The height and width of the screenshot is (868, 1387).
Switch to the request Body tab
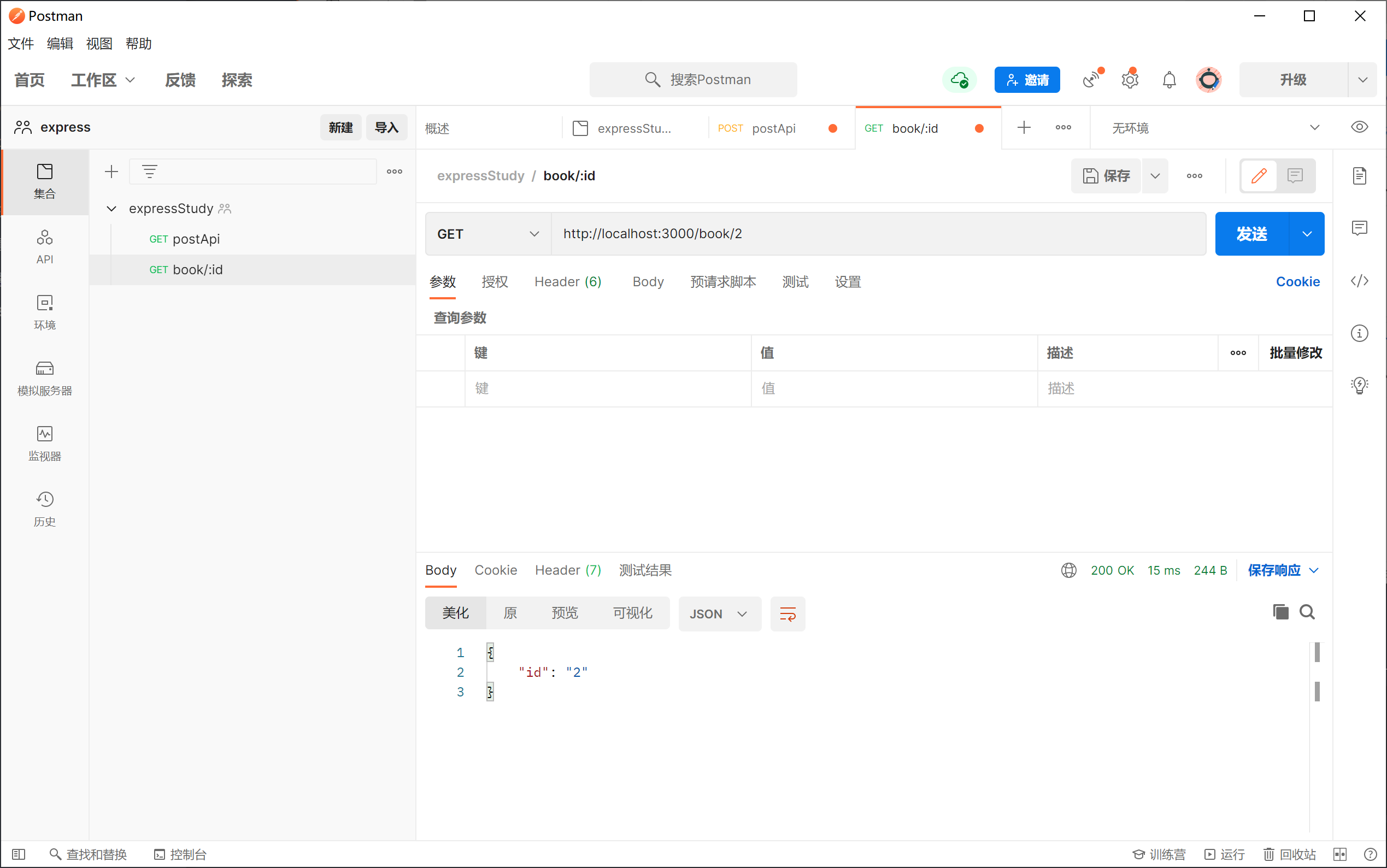click(x=648, y=282)
